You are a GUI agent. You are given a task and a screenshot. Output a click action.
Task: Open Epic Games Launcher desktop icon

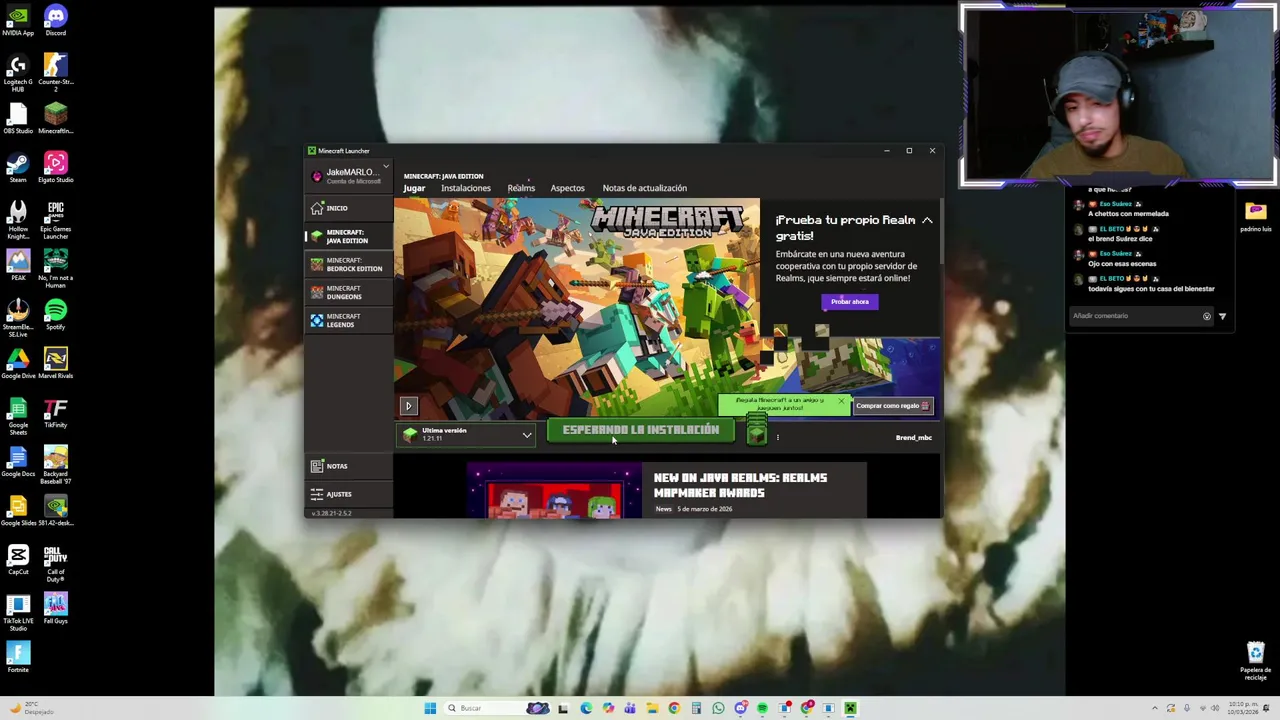point(55,220)
